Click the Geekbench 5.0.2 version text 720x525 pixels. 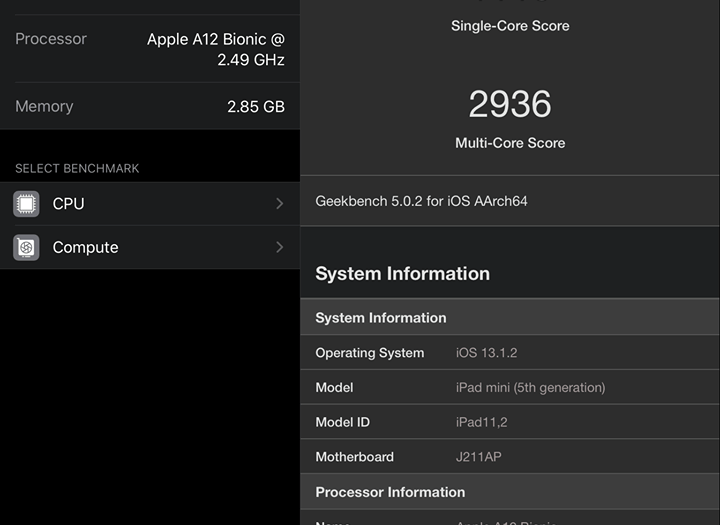pos(421,201)
